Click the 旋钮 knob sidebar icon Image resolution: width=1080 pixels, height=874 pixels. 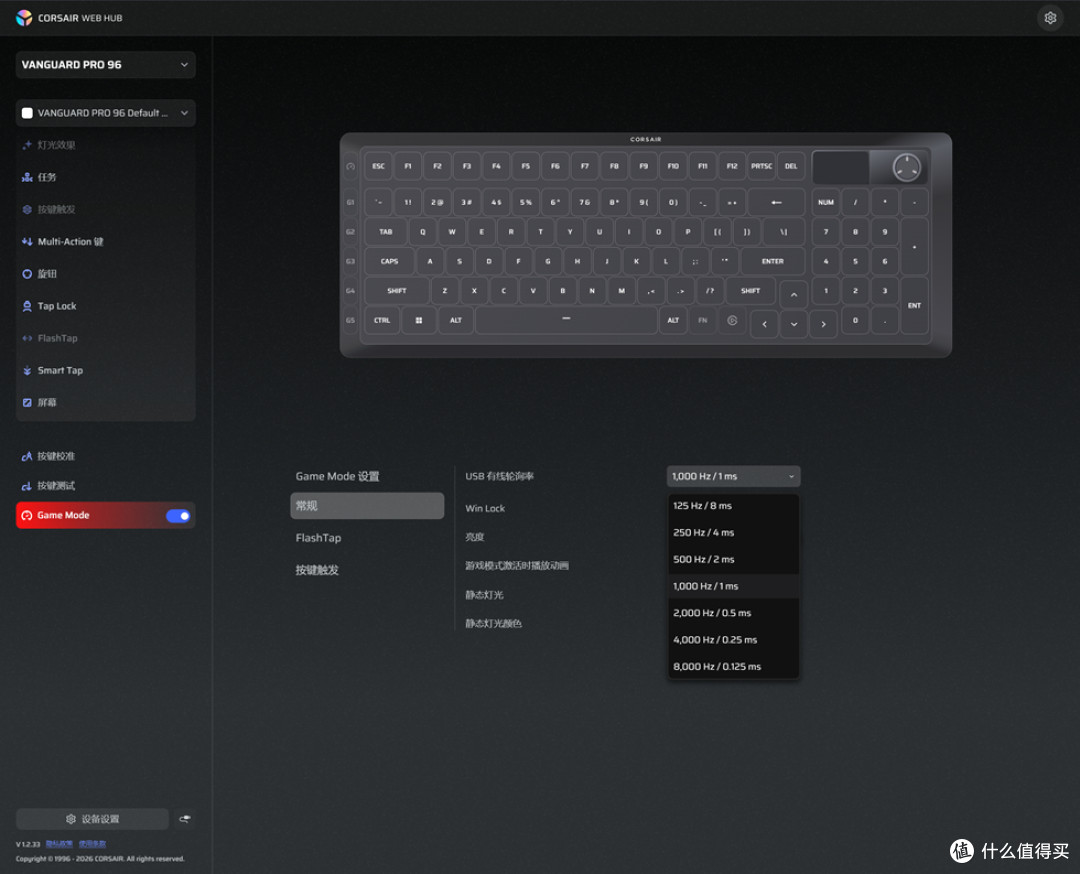(27, 274)
